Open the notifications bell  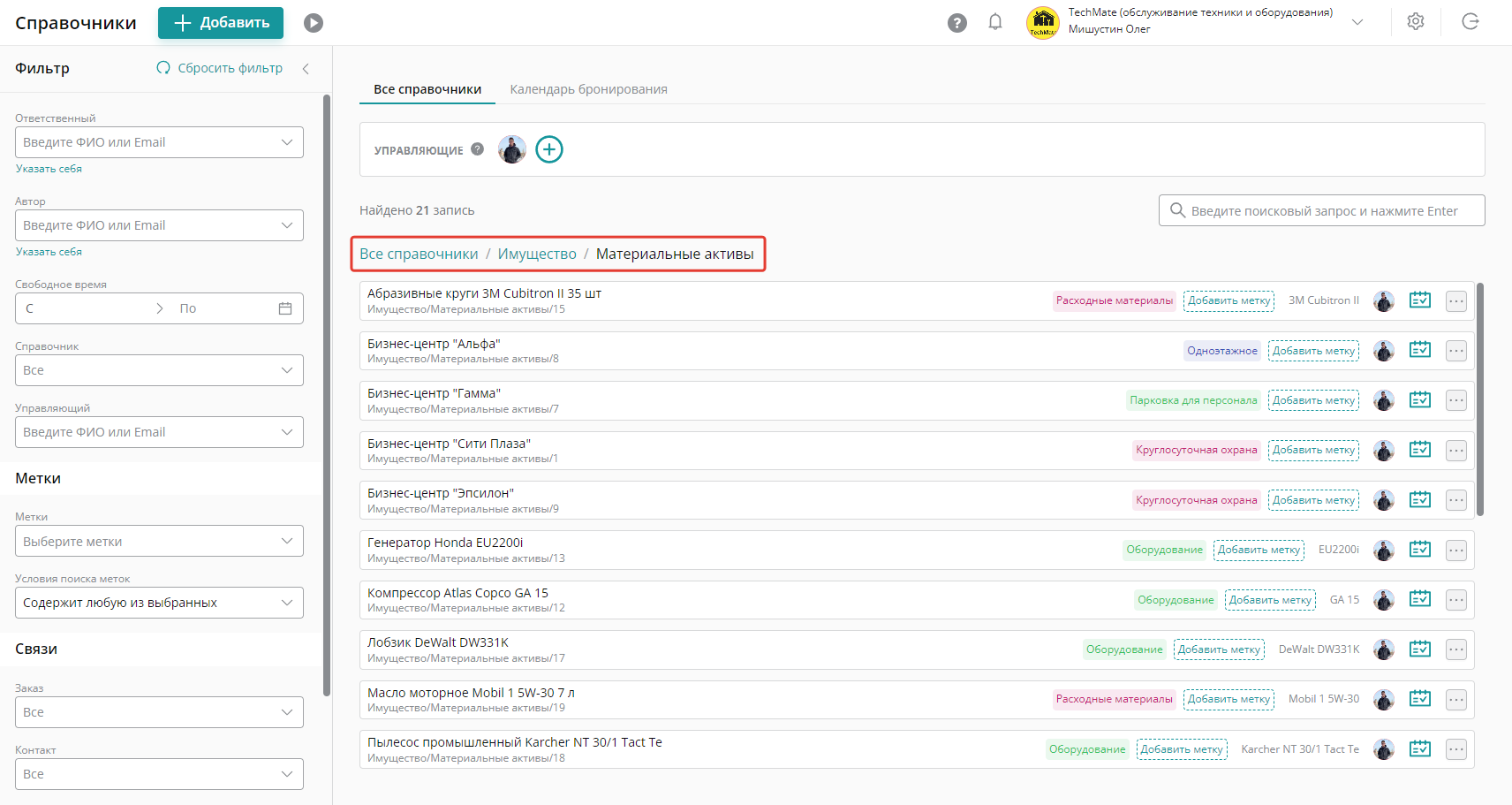tap(995, 22)
